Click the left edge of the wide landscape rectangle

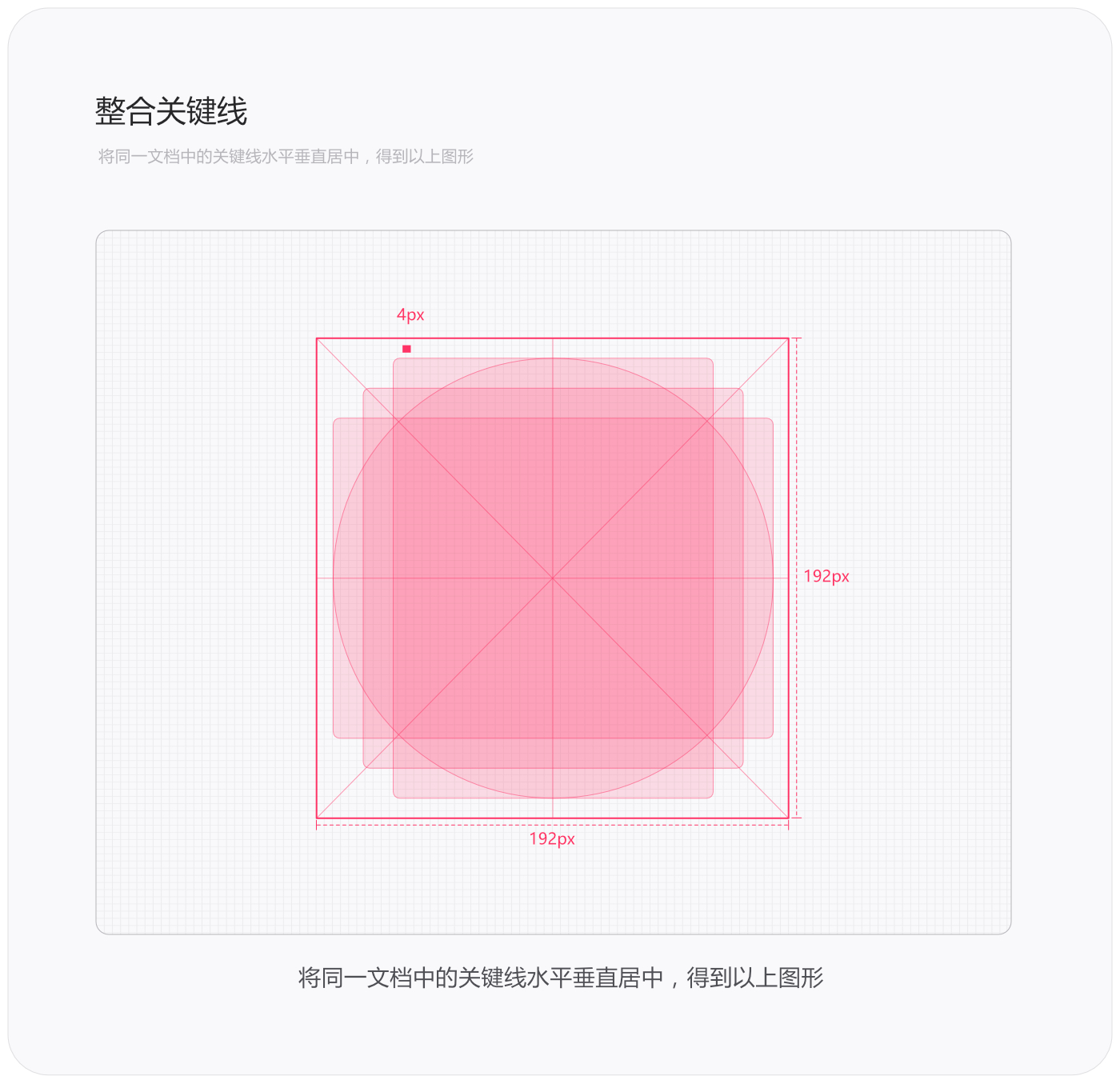tap(334, 578)
